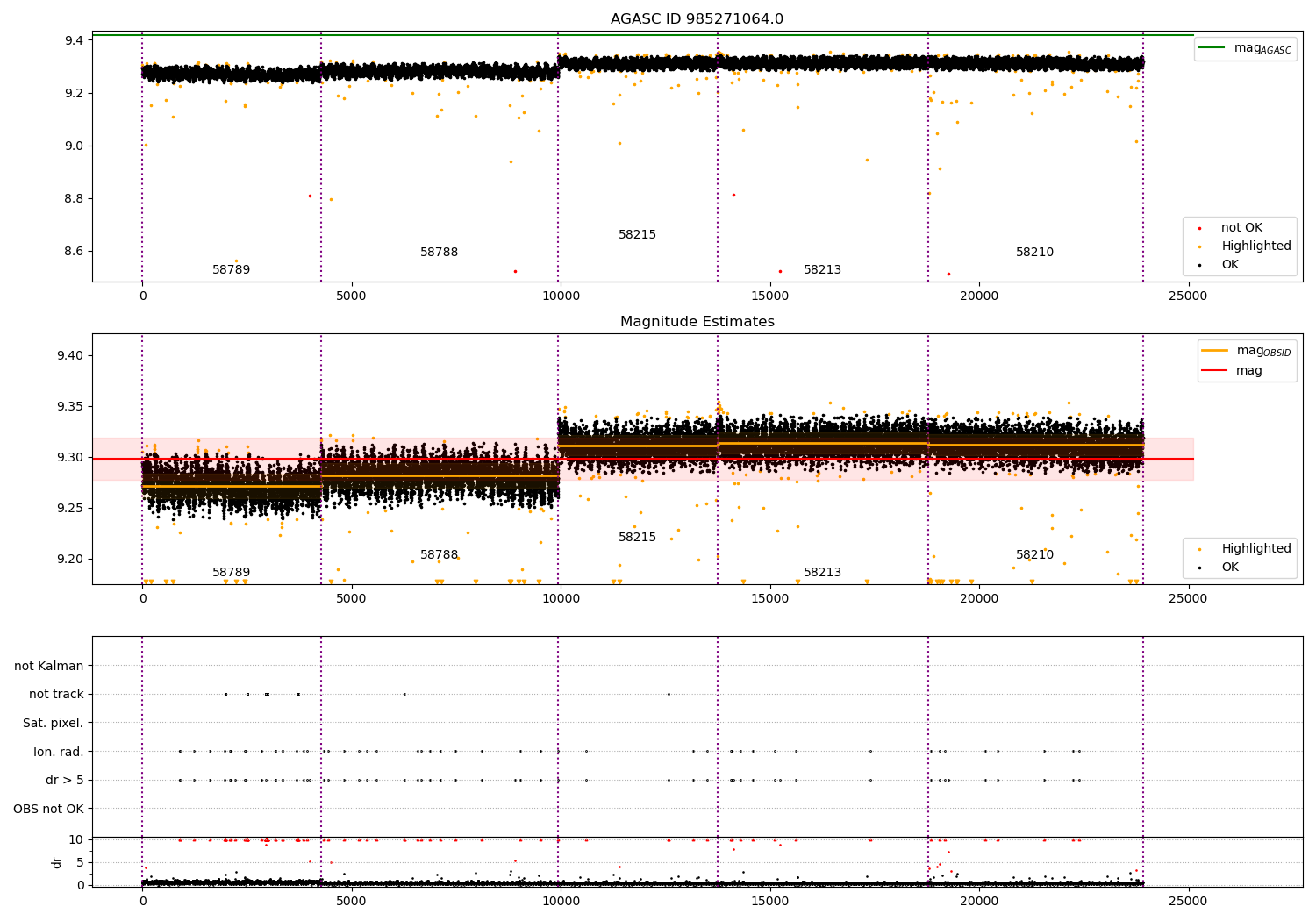Click the orange line sample beside mag OBSID
The width and height of the screenshot is (1316, 921).
(1214, 351)
